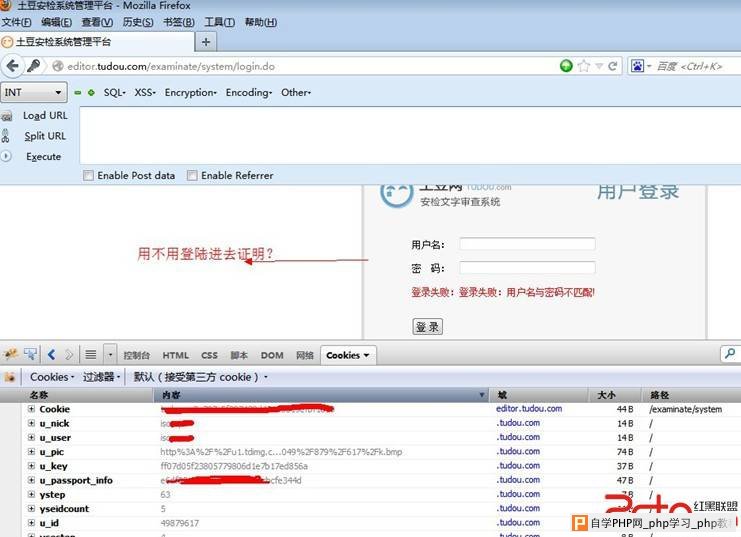The width and height of the screenshot is (741, 537).
Task: Click Firebug search magnifier icon
Action: [x=730, y=354]
